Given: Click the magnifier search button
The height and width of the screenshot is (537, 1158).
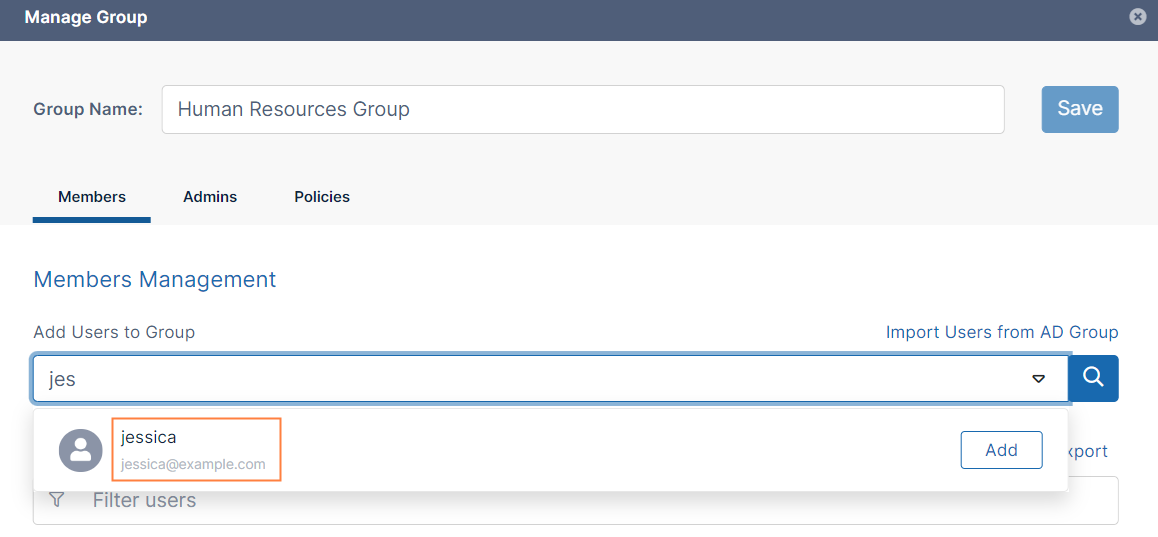Looking at the screenshot, I should pos(1094,378).
